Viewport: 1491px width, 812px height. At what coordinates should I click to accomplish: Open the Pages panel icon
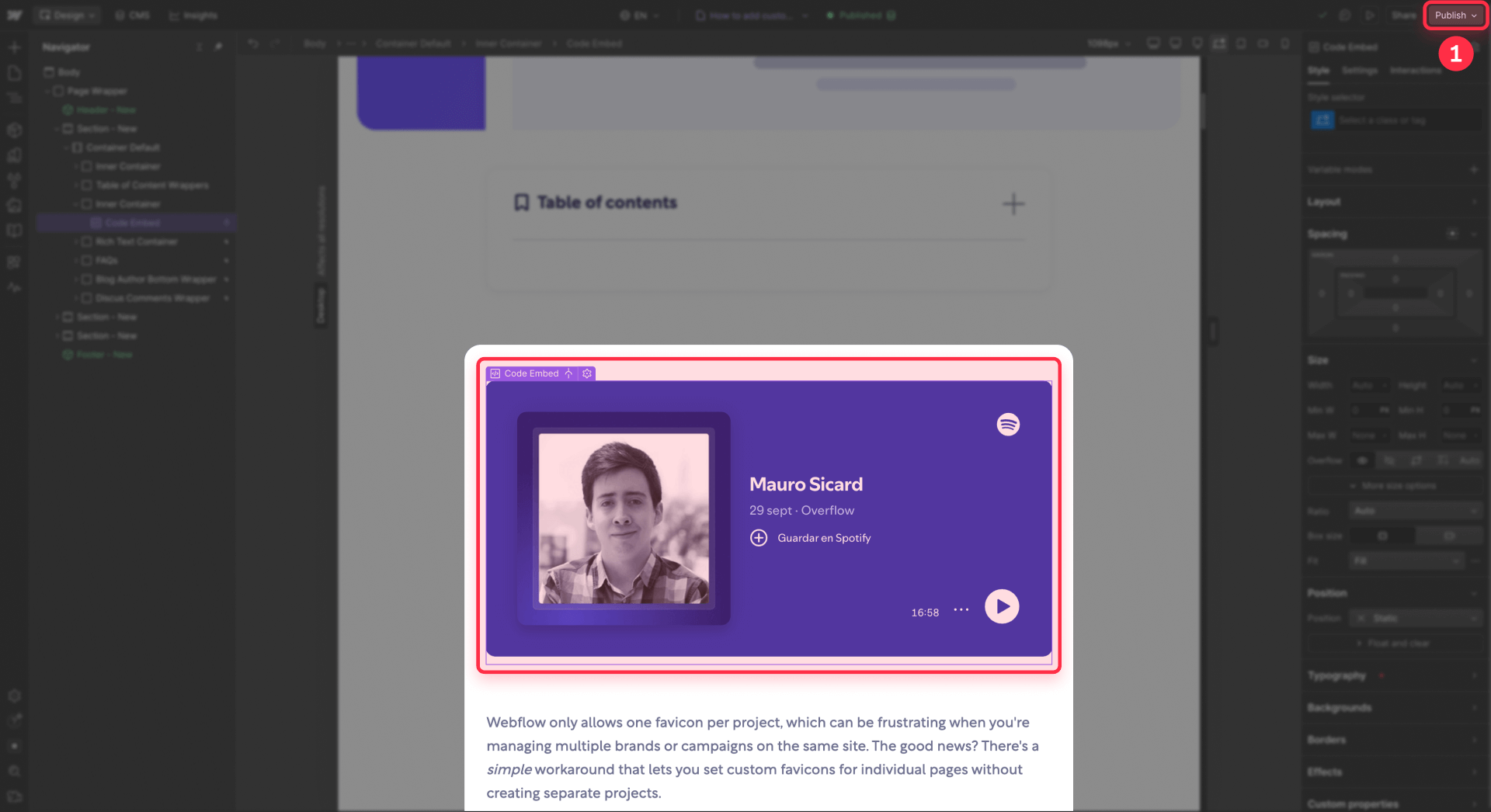[x=14, y=73]
